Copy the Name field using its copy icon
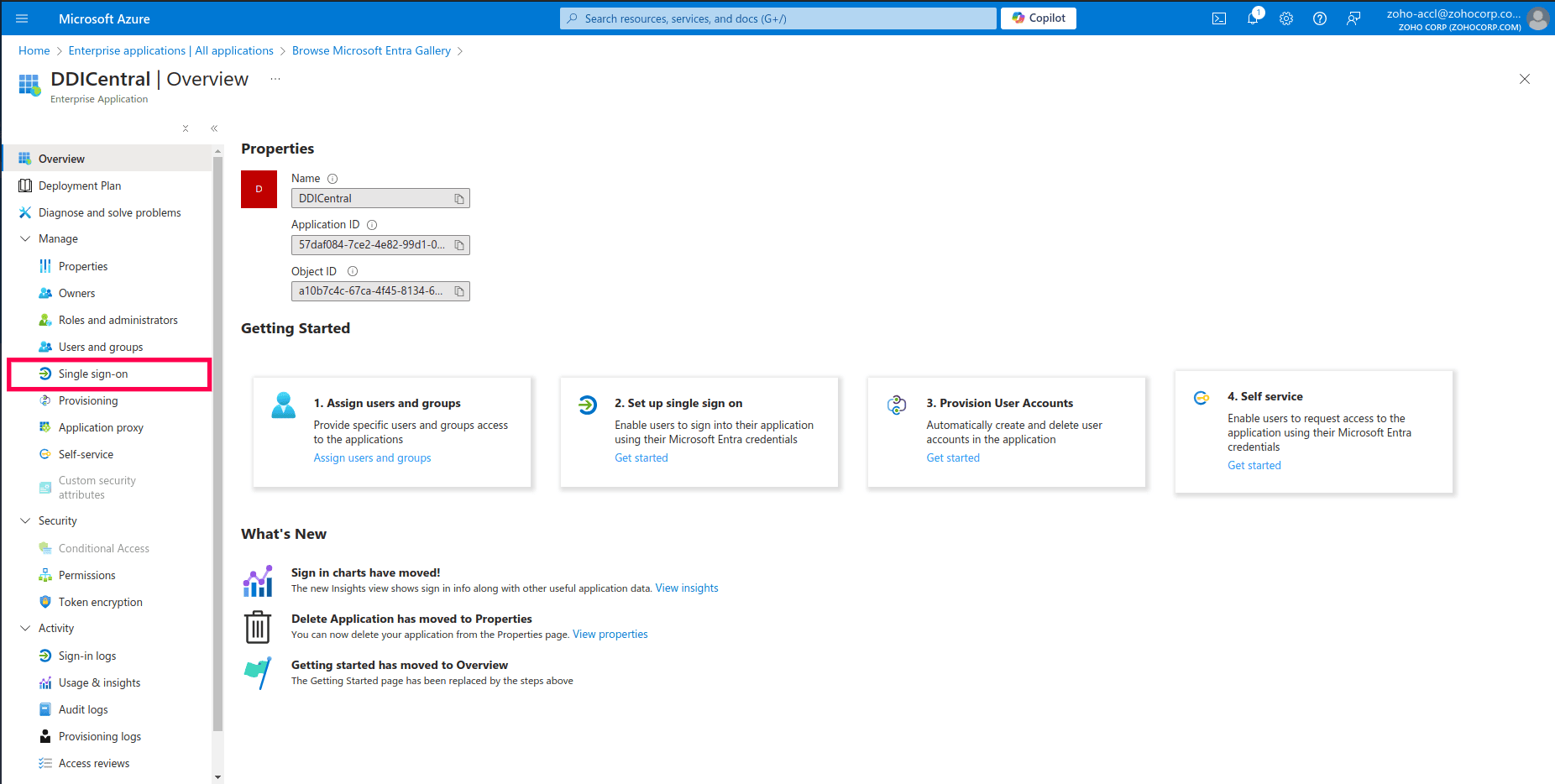This screenshot has height=784, width=1555. pyautogui.click(x=458, y=198)
